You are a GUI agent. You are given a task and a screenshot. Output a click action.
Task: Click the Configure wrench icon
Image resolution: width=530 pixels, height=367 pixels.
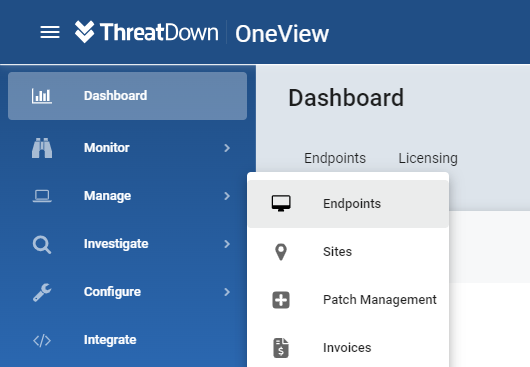(42, 292)
